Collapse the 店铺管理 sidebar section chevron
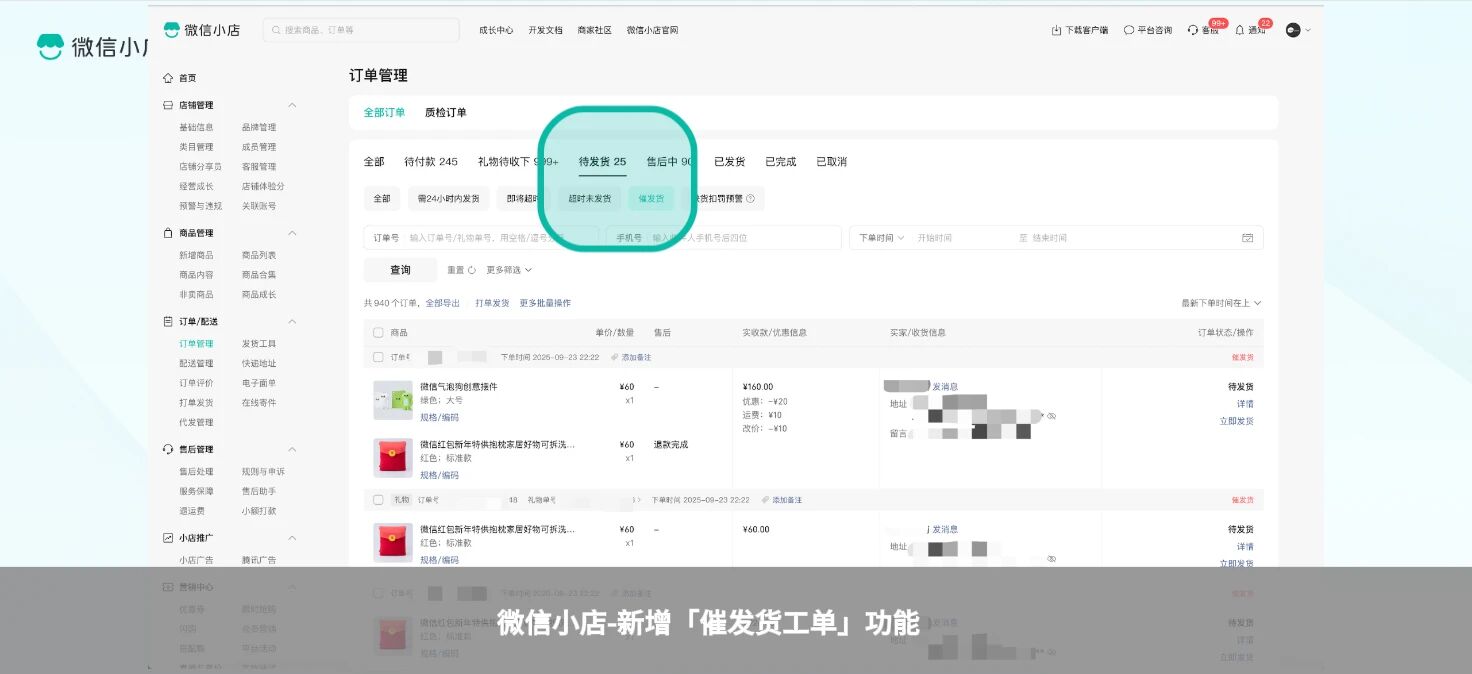This screenshot has width=1472, height=674. tap(292, 105)
